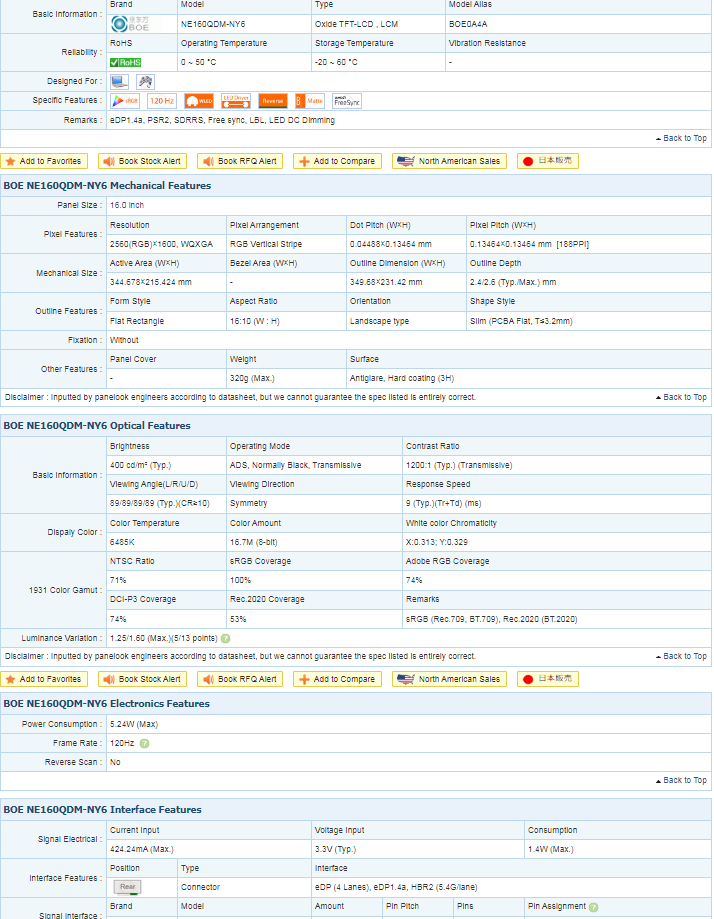Select the gaming controller icon in Designed For
Screen dimensions: 714x919
[145, 81]
